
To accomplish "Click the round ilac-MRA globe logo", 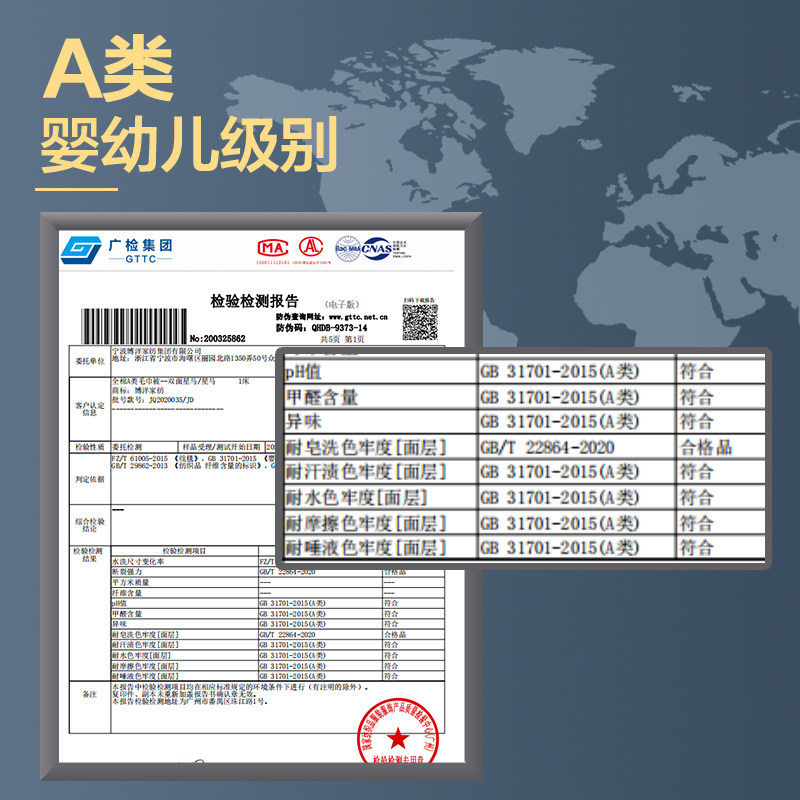I will pyautogui.click(x=347, y=248).
